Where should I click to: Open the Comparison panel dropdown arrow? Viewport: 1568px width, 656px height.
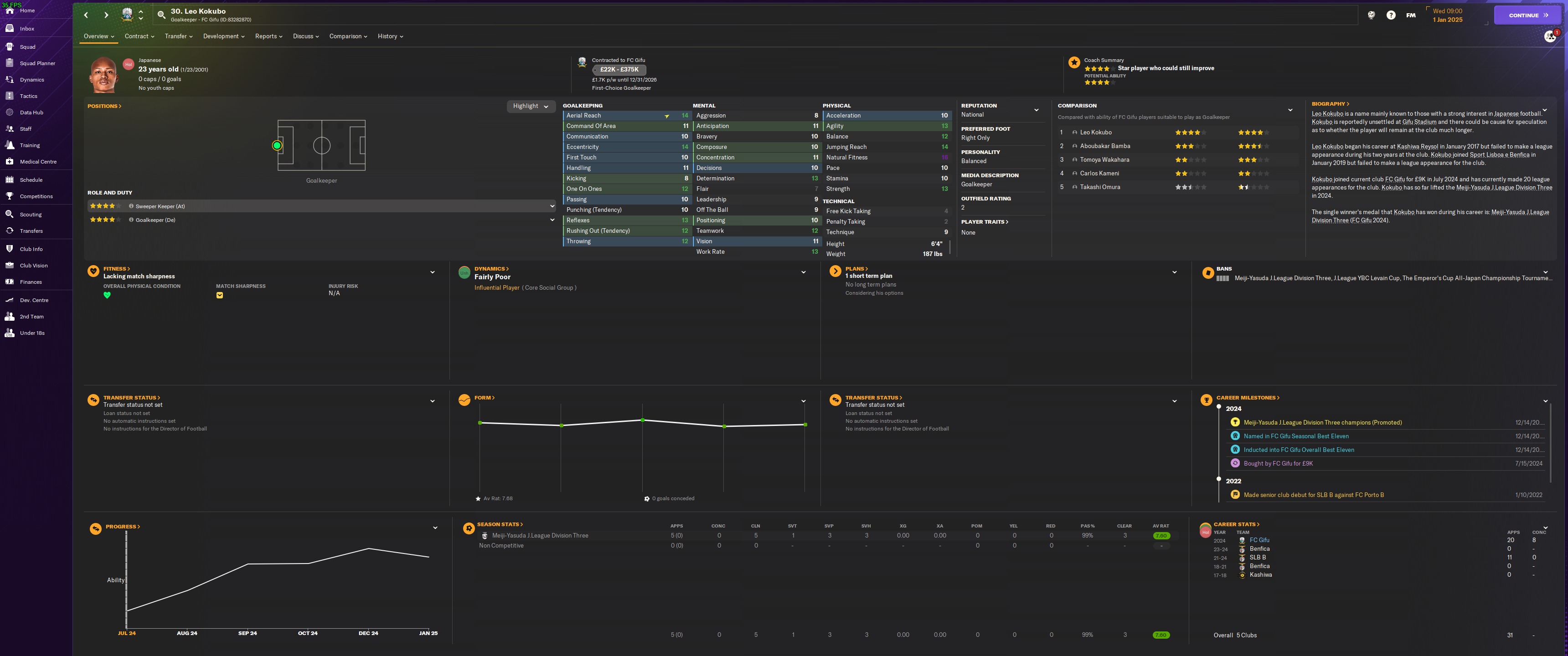tap(1290, 110)
